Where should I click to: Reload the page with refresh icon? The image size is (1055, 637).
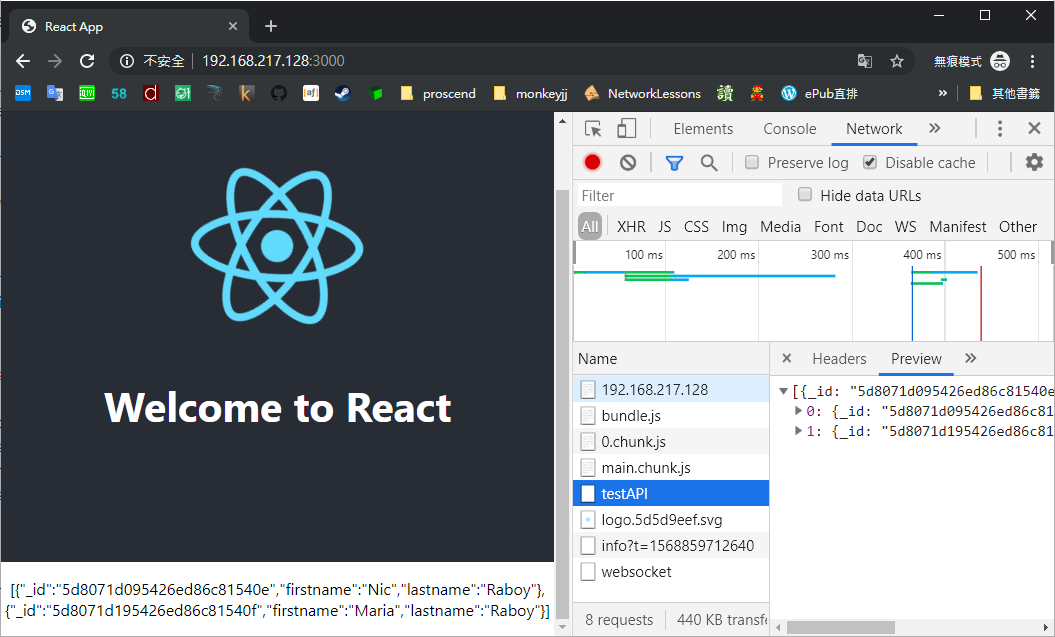pyautogui.click(x=87, y=61)
